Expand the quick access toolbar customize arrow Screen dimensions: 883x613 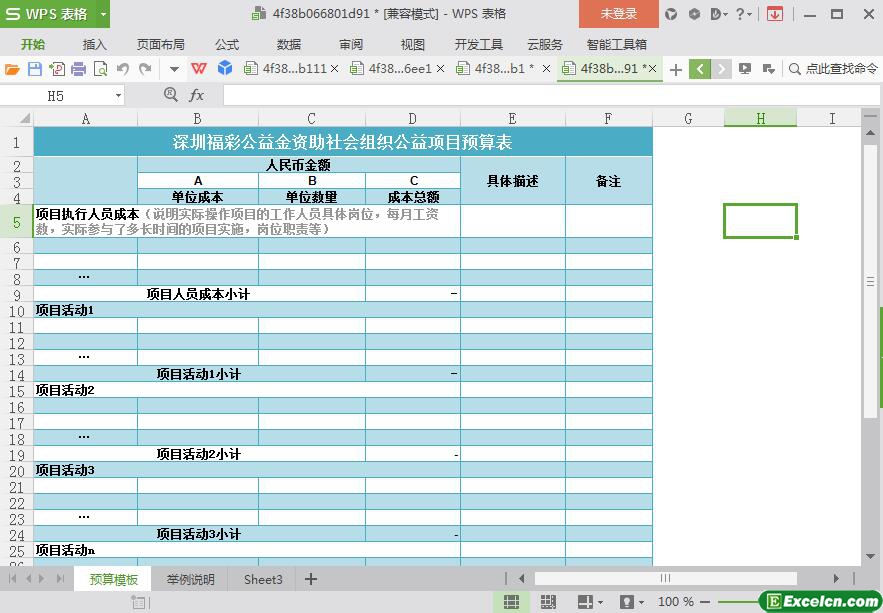point(174,69)
